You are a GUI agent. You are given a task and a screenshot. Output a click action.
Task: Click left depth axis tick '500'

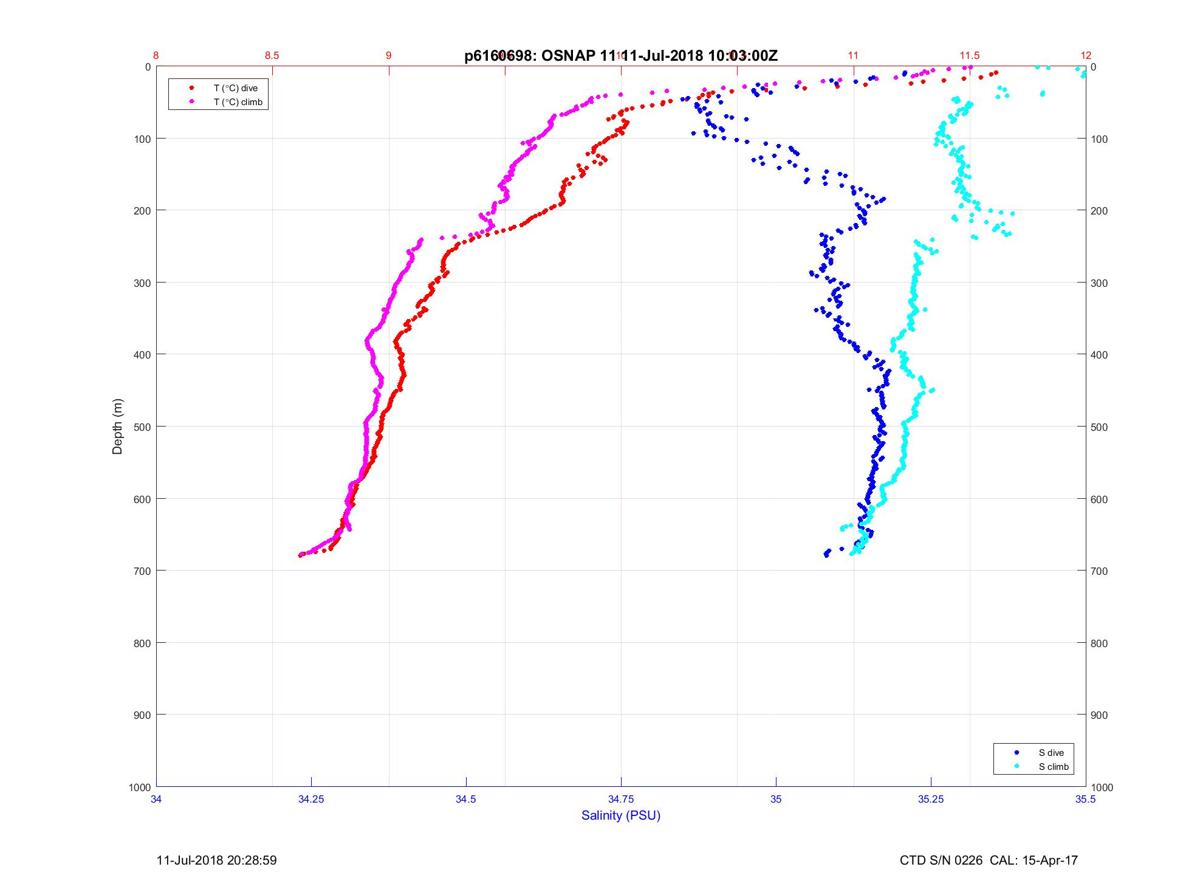pyautogui.click(x=141, y=427)
